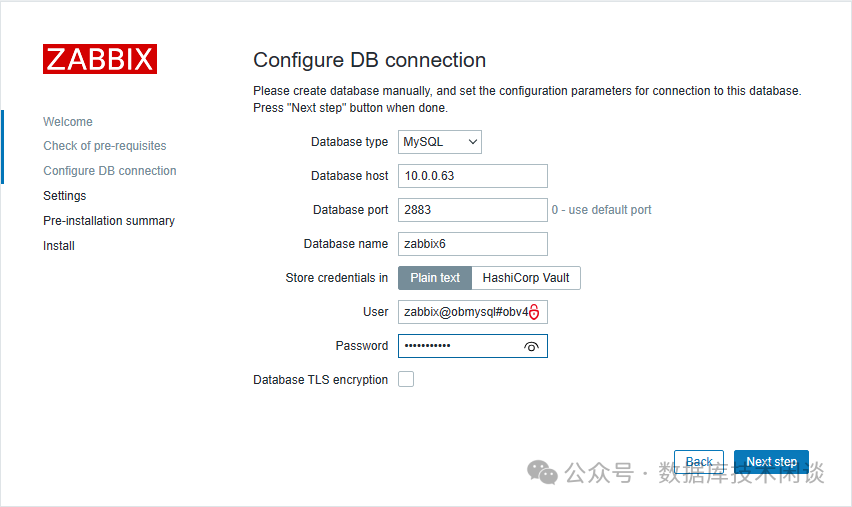Show password with the eye icon
The width and height of the screenshot is (852, 507).
pos(531,346)
